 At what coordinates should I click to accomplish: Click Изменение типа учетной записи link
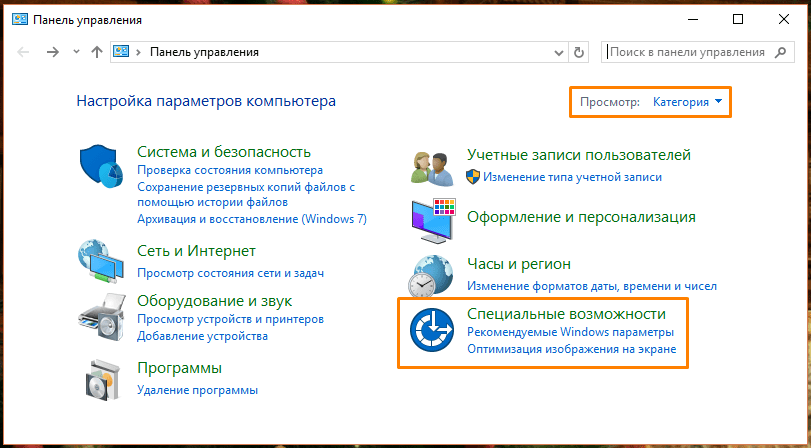click(572, 177)
